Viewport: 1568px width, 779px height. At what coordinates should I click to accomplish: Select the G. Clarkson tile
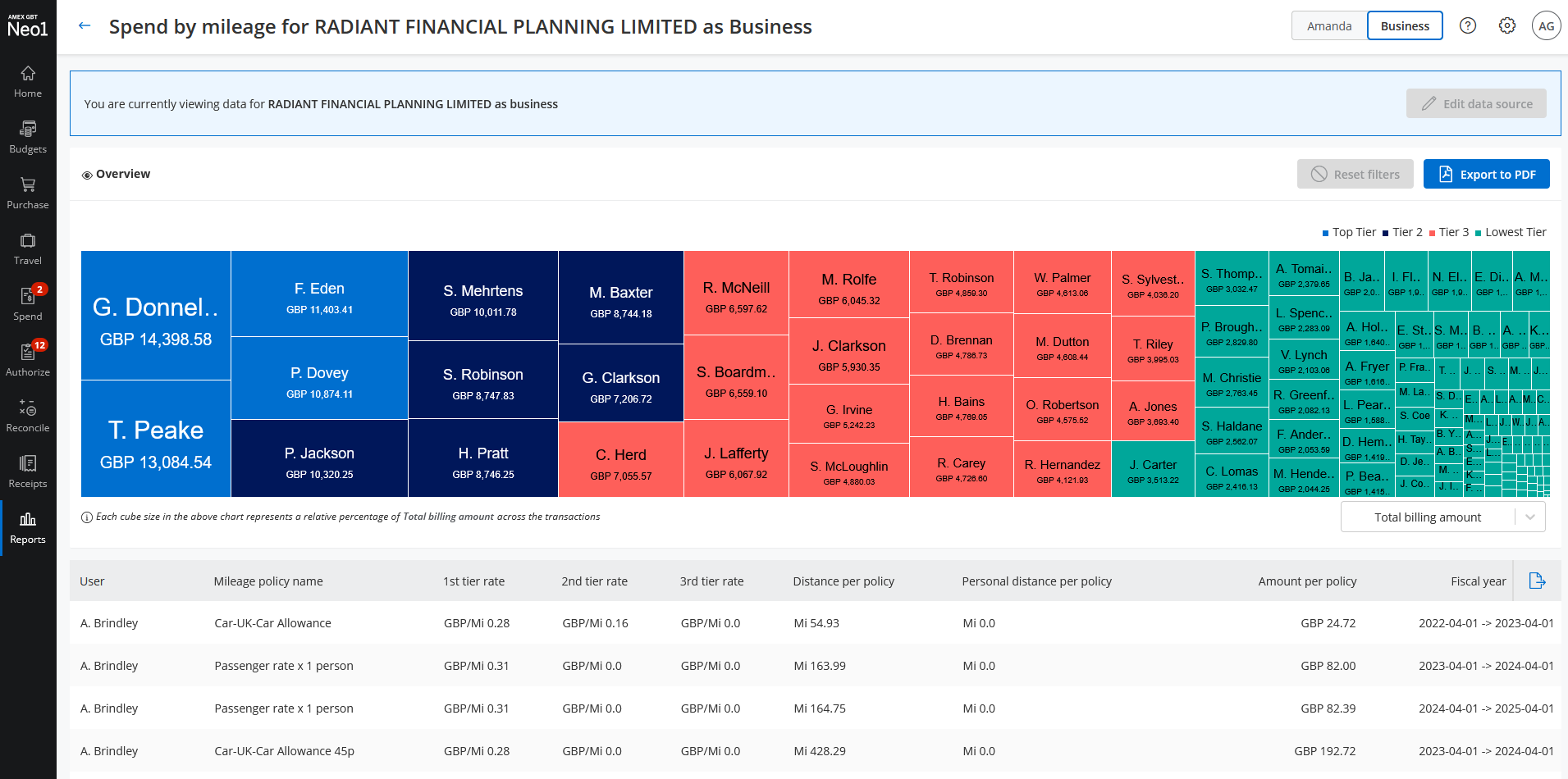click(x=621, y=383)
